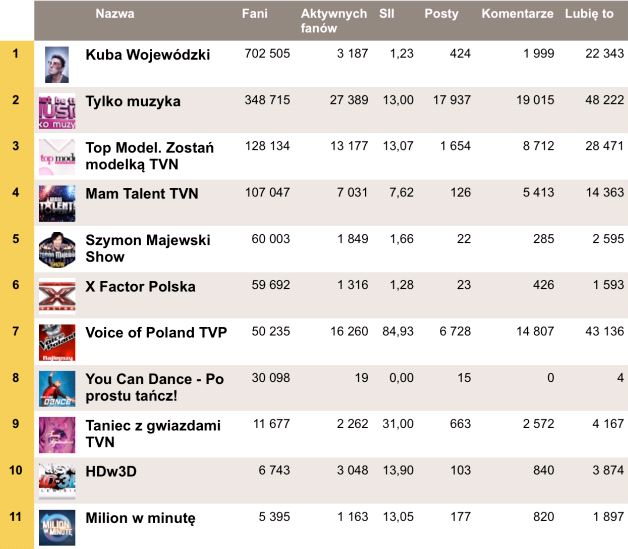Open the Kuba Wojewódzki page name
The image size is (628, 549).
148,54
